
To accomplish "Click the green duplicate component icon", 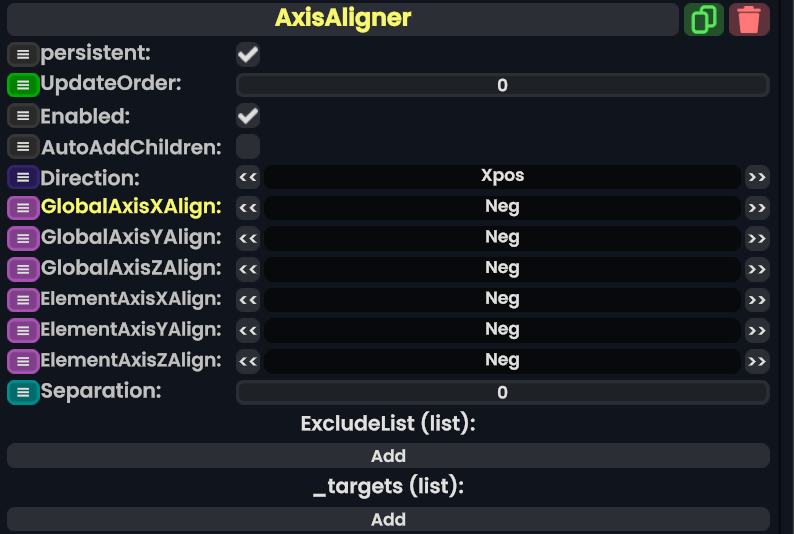I will point(704,20).
